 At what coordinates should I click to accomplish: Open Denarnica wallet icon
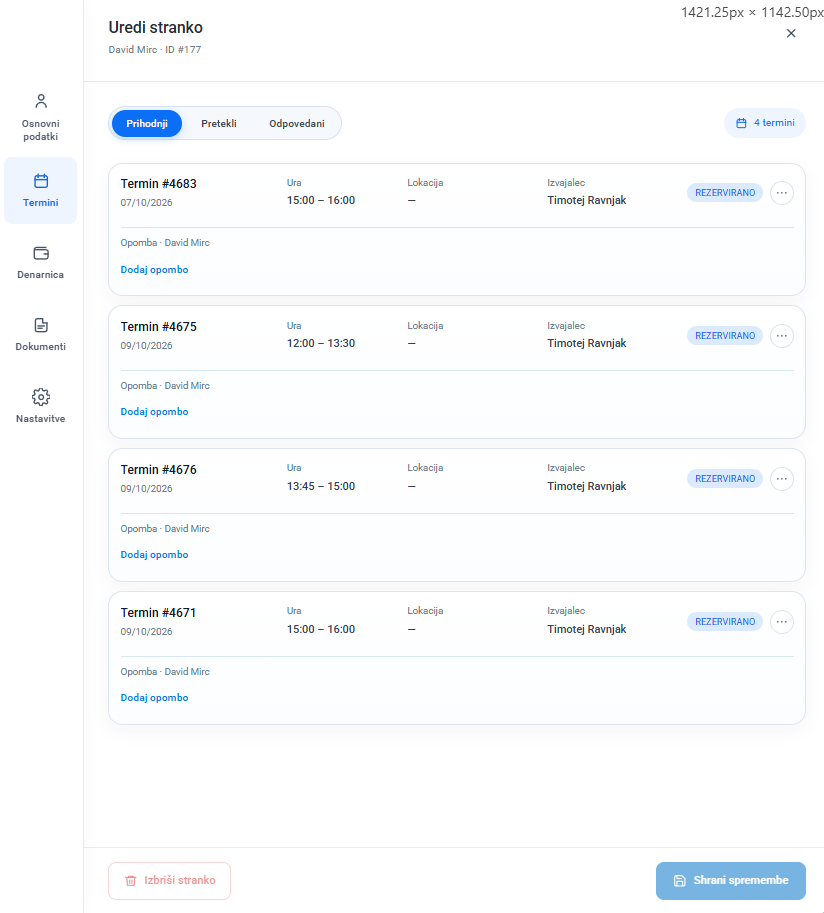coord(41,253)
